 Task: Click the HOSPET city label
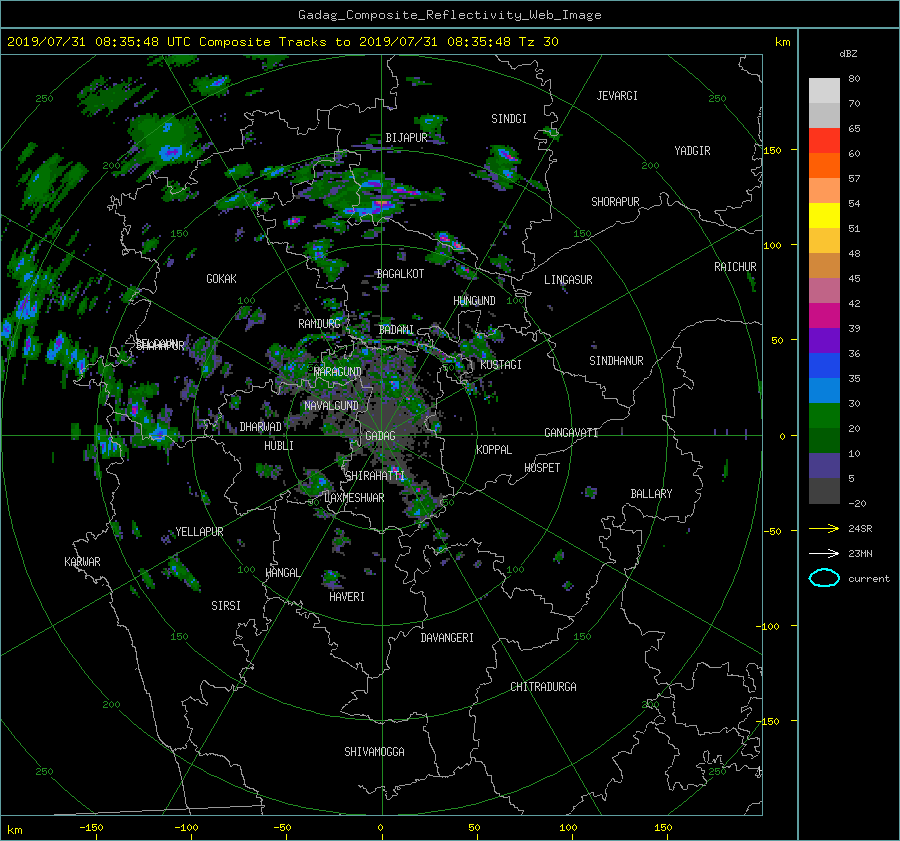click(x=542, y=468)
